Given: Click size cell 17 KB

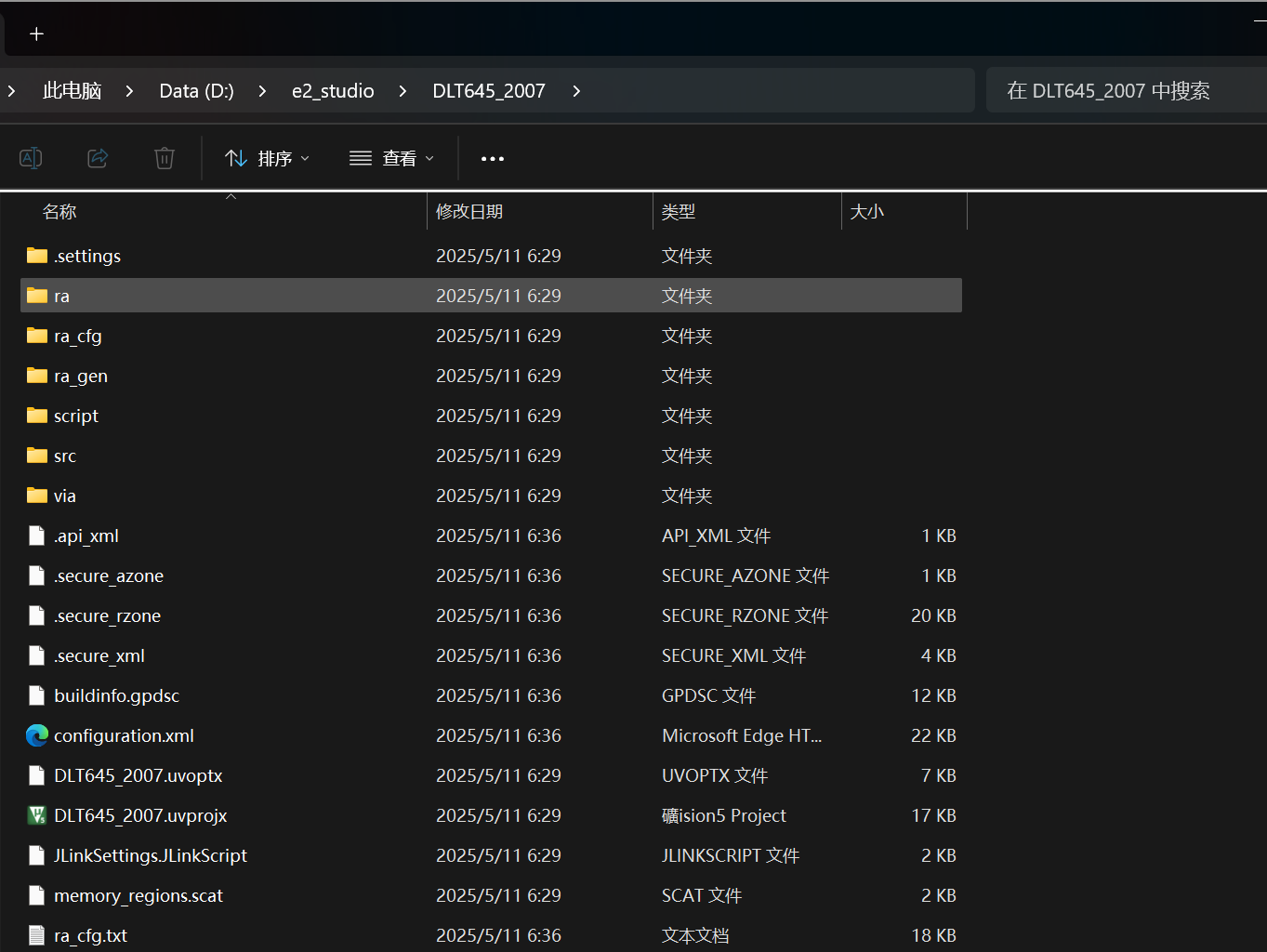Looking at the screenshot, I should coord(933,815).
